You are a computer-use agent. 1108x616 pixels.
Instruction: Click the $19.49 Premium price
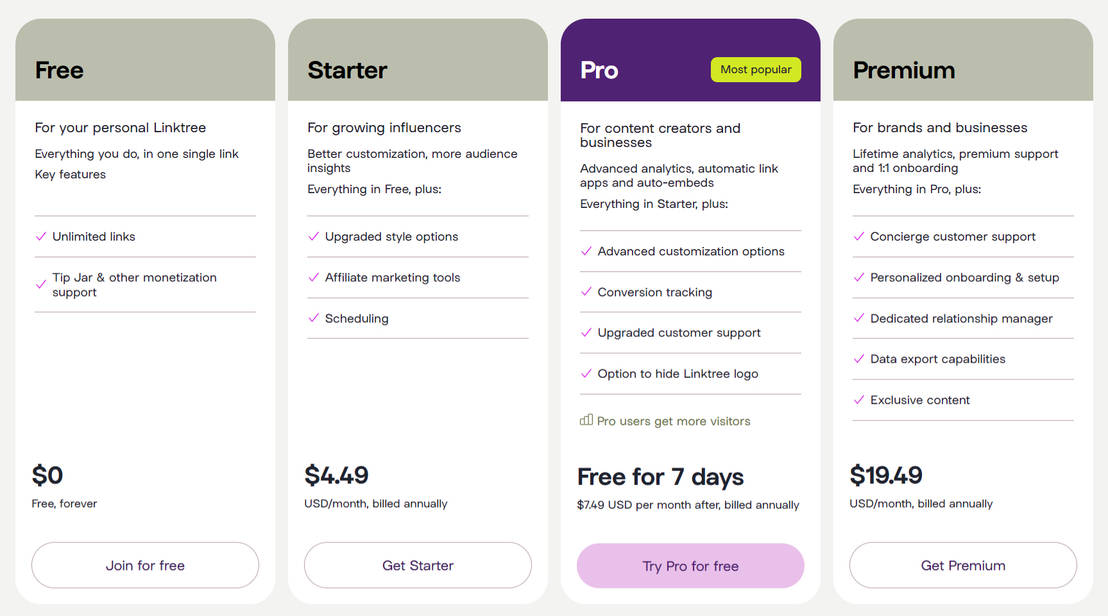tap(886, 475)
